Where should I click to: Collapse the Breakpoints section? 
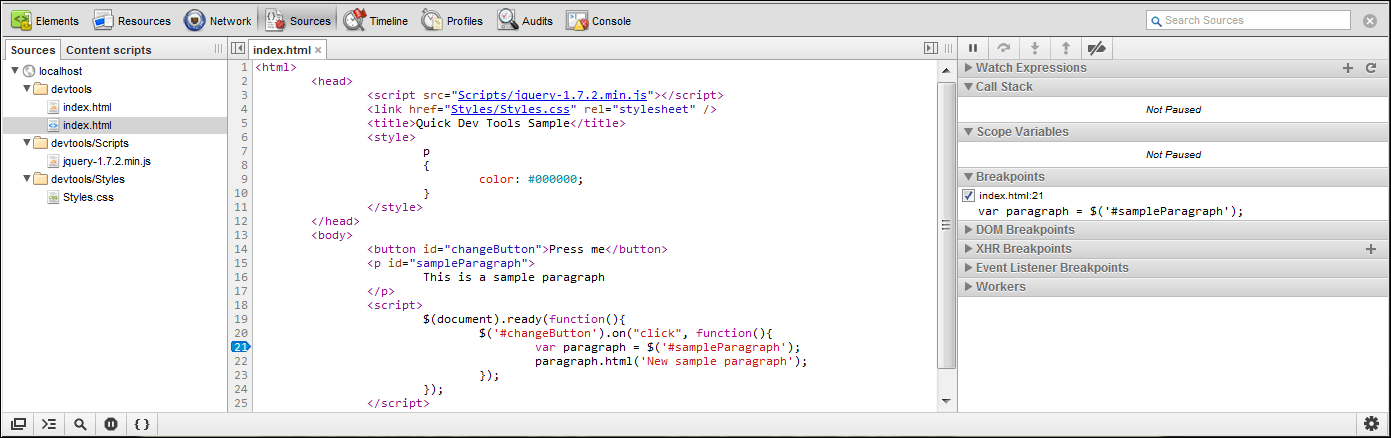point(968,177)
